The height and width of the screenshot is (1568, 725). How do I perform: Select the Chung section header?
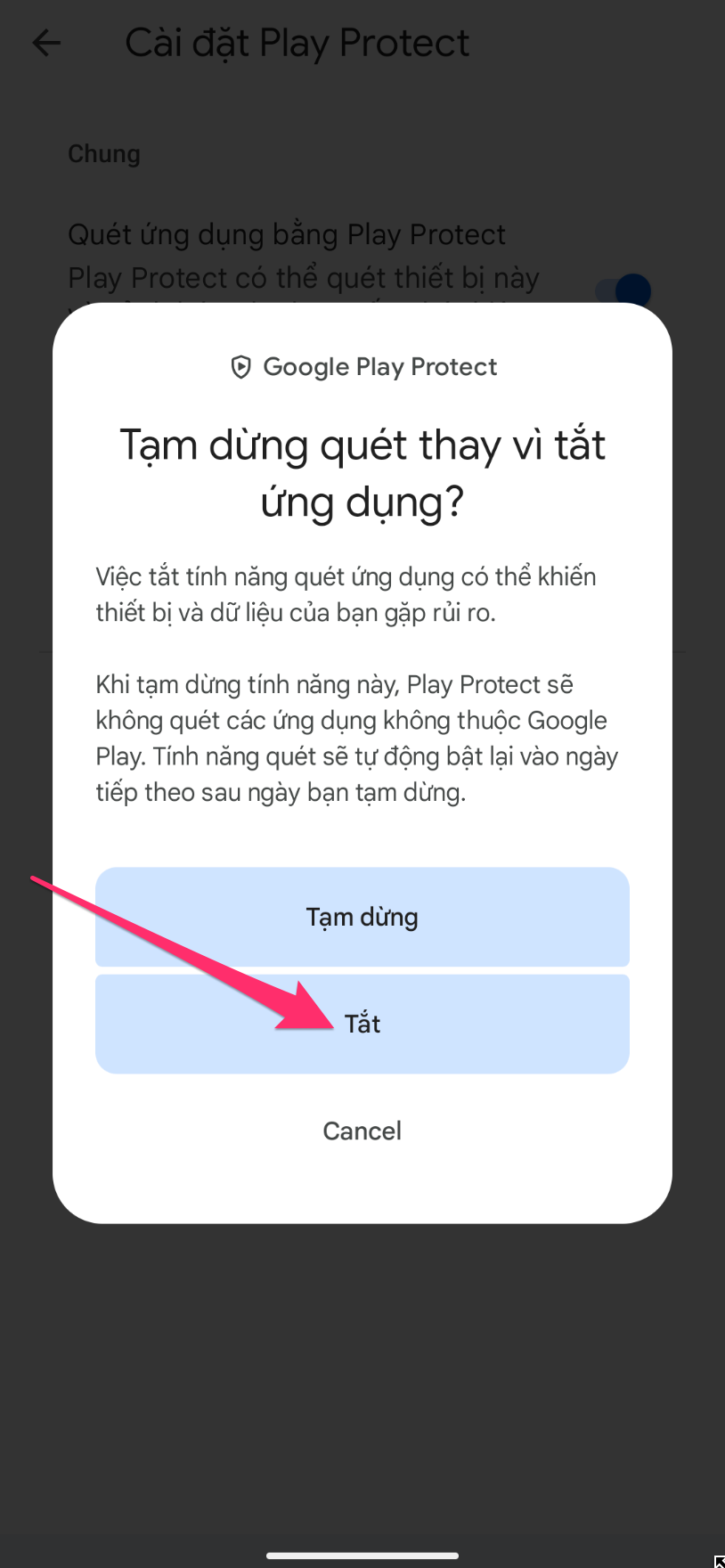point(104,154)
